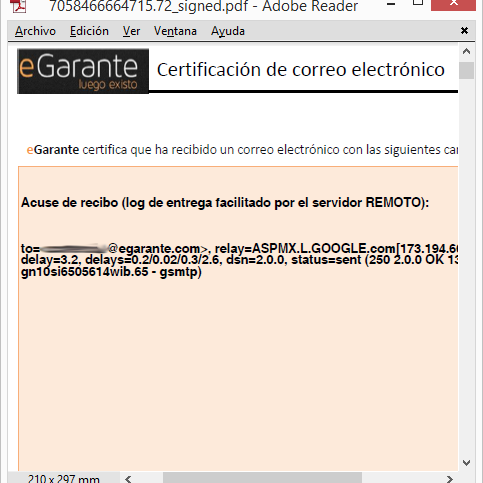Open the Archivo menu

coord(35,31)
